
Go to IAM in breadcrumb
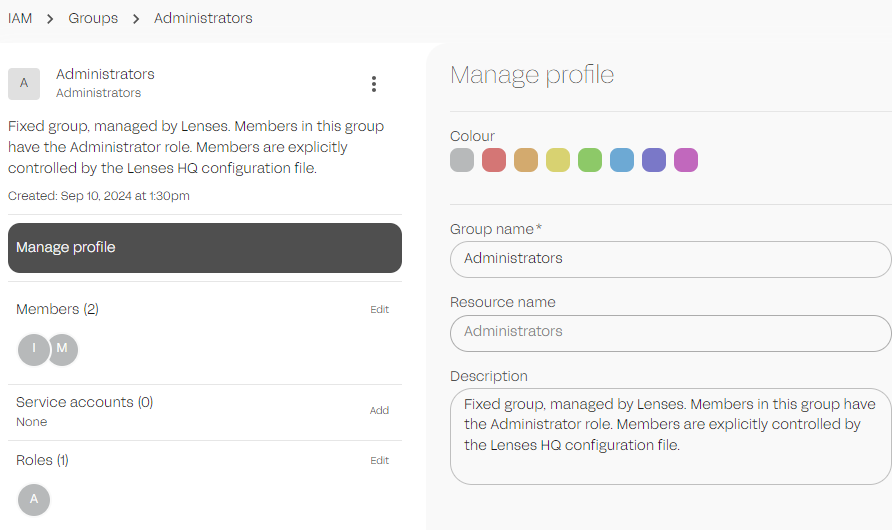[20, 18]
